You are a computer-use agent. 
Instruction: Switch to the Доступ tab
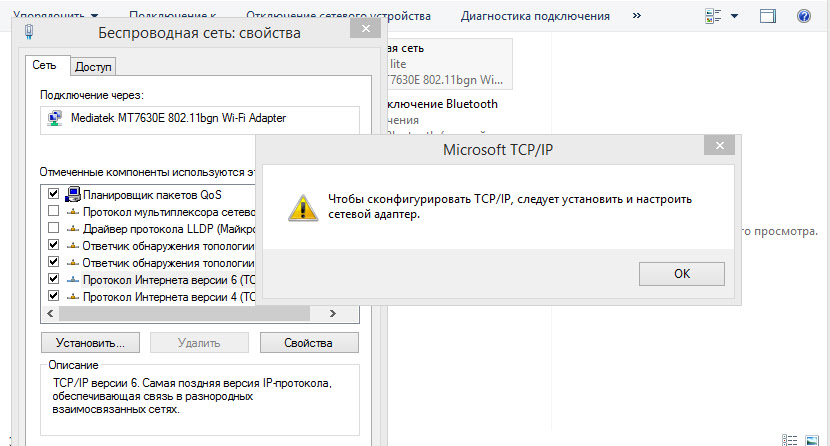94,66
